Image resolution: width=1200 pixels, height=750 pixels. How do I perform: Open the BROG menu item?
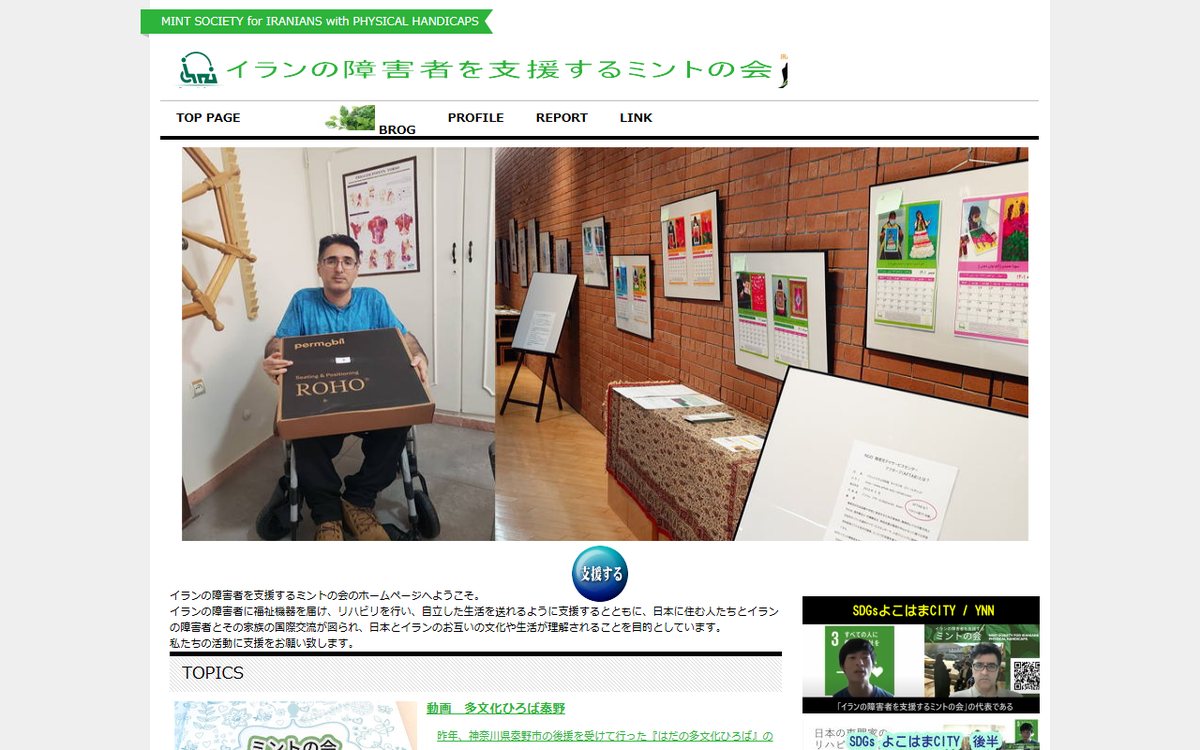pyautogui.click(x=397, y=130)
